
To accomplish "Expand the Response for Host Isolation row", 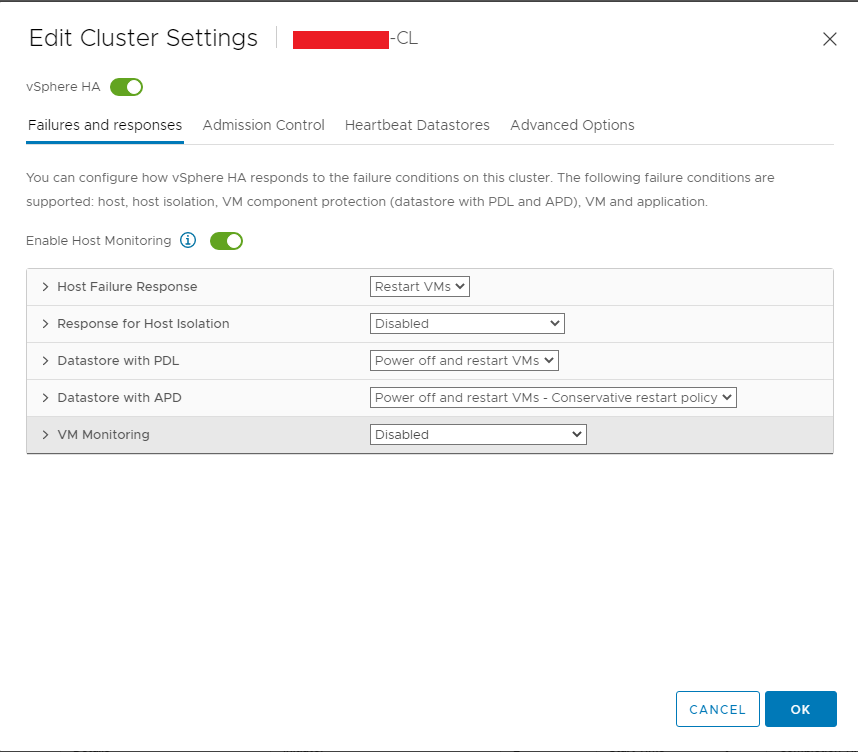I will 45,324.
